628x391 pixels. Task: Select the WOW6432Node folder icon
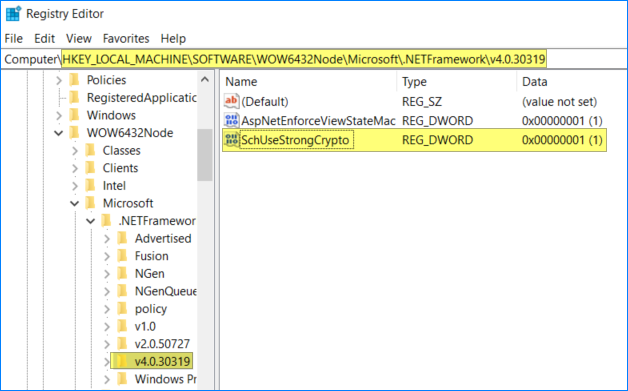(74, 133)
